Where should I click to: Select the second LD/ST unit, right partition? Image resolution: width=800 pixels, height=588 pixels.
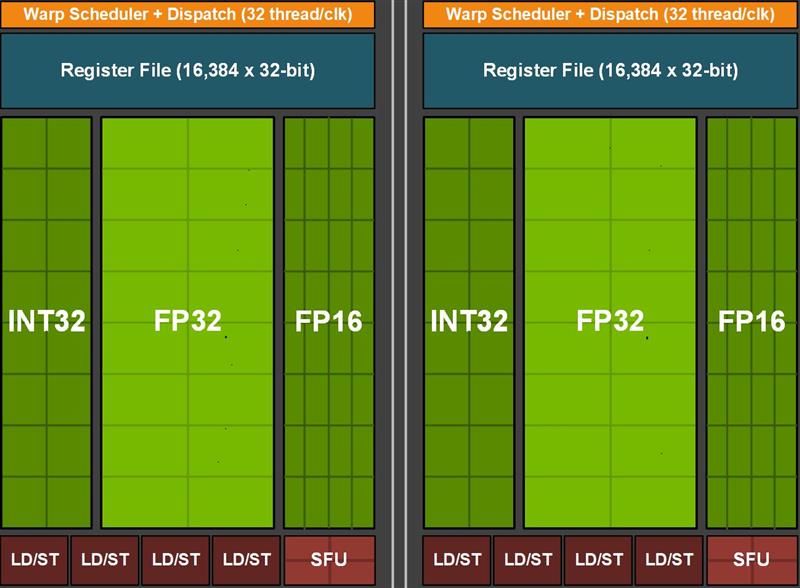528,560
